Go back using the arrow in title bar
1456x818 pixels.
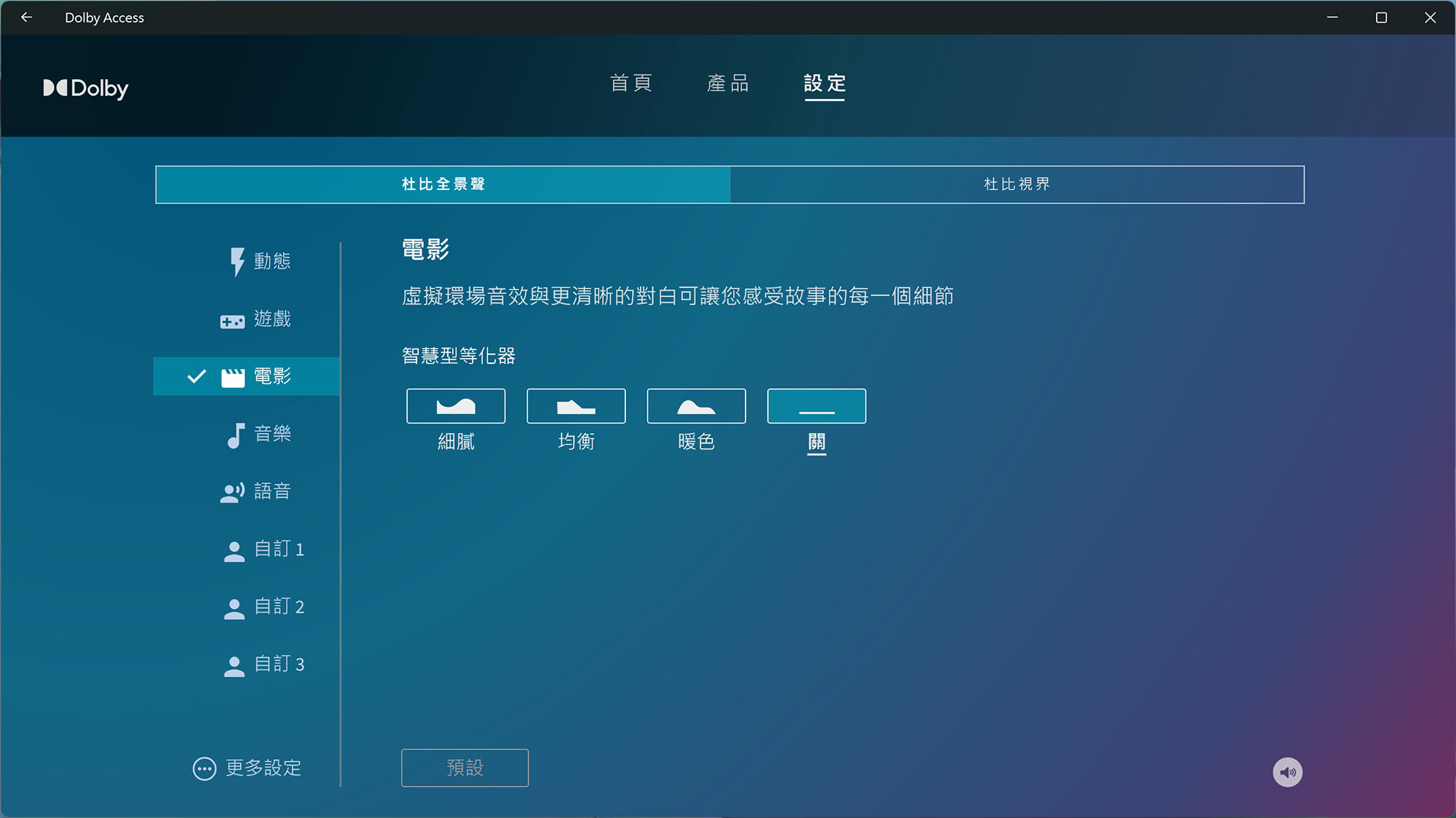coord(27,17)
